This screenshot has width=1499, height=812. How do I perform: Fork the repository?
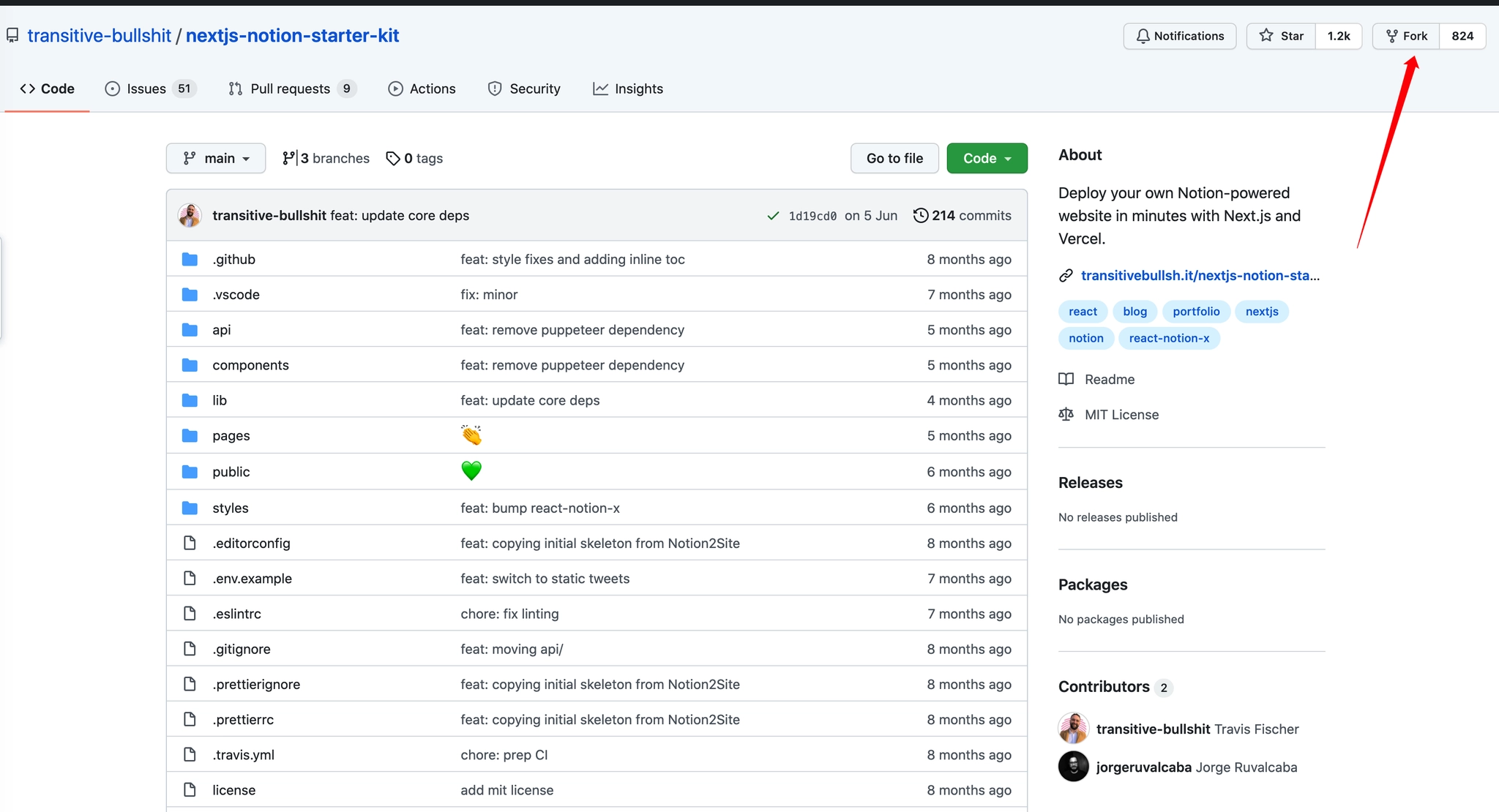pos(1406,36)
